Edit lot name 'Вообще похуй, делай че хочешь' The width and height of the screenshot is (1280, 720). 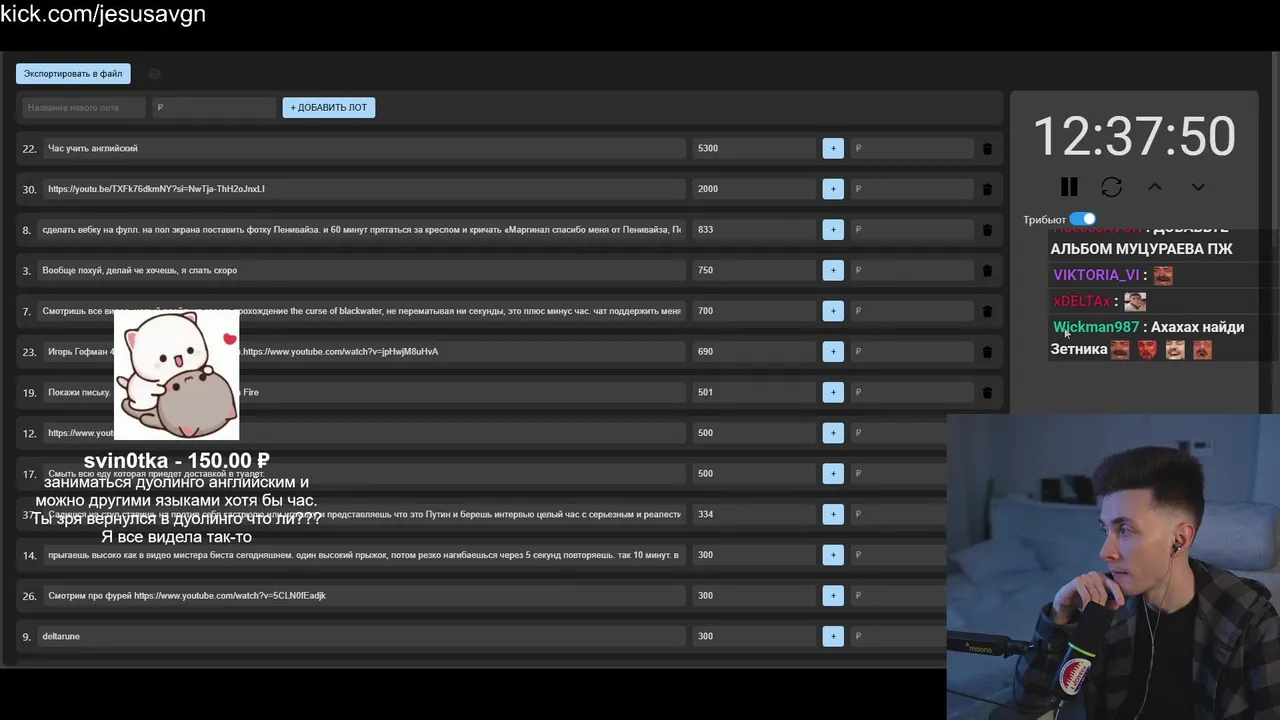pyautogui.click(x=361, y=270)
